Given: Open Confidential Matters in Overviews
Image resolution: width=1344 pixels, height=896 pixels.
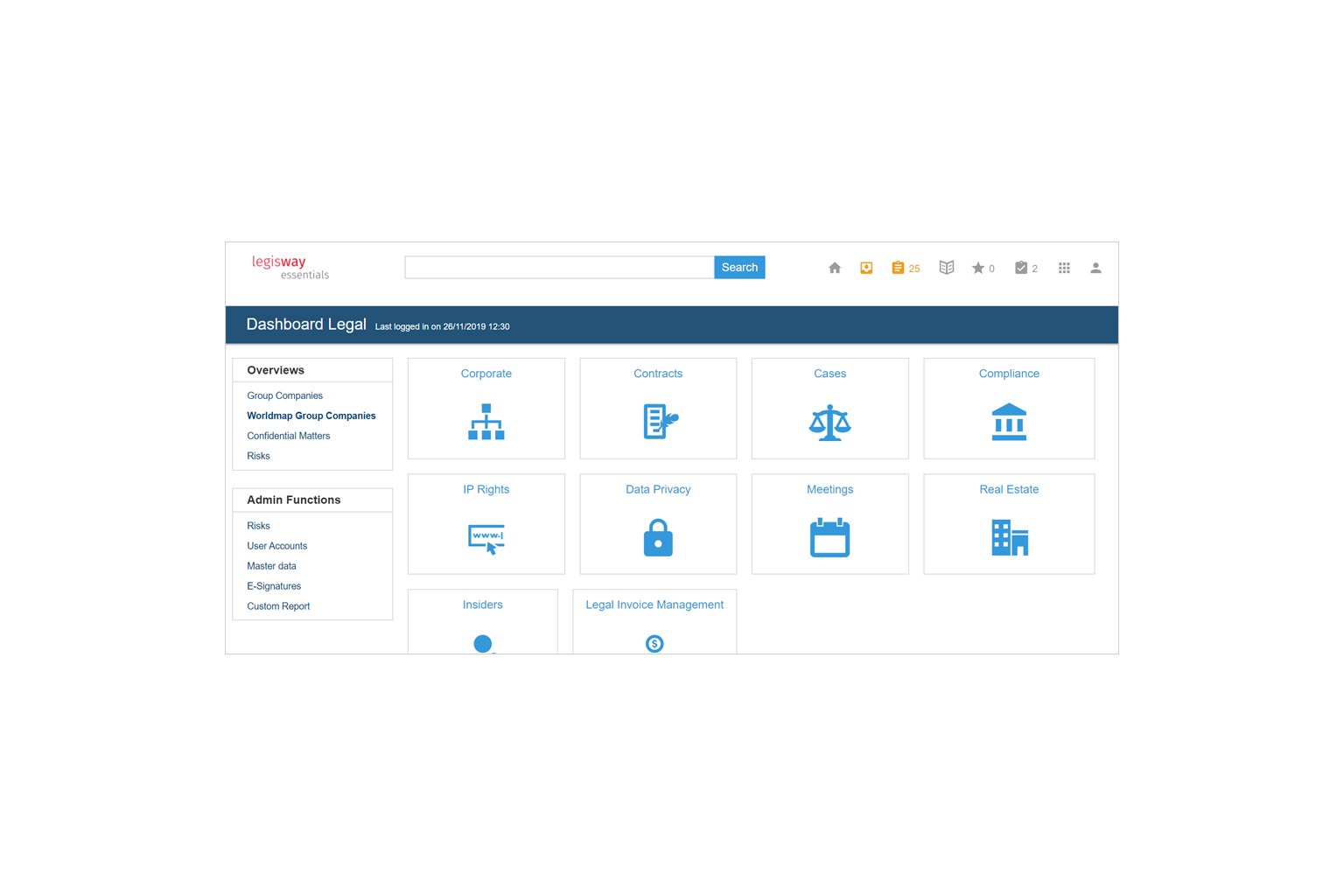Looking at the screenshot, I should 288,436.
